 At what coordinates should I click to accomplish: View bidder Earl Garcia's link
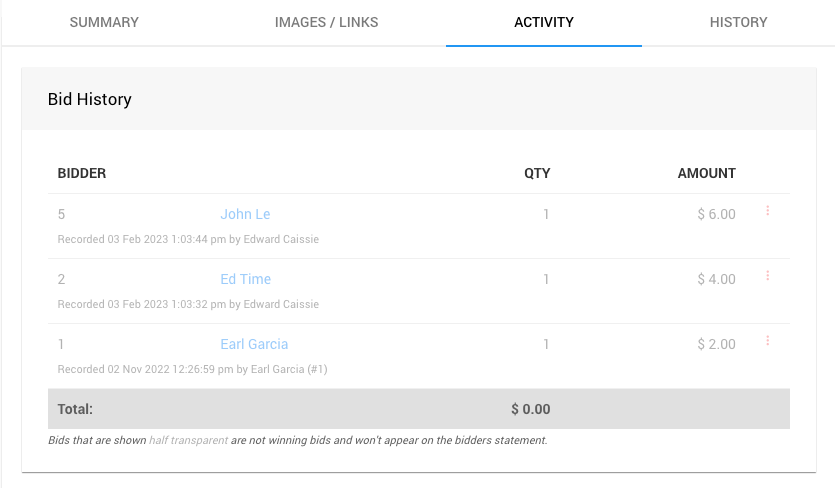click(x=254, y=344)
